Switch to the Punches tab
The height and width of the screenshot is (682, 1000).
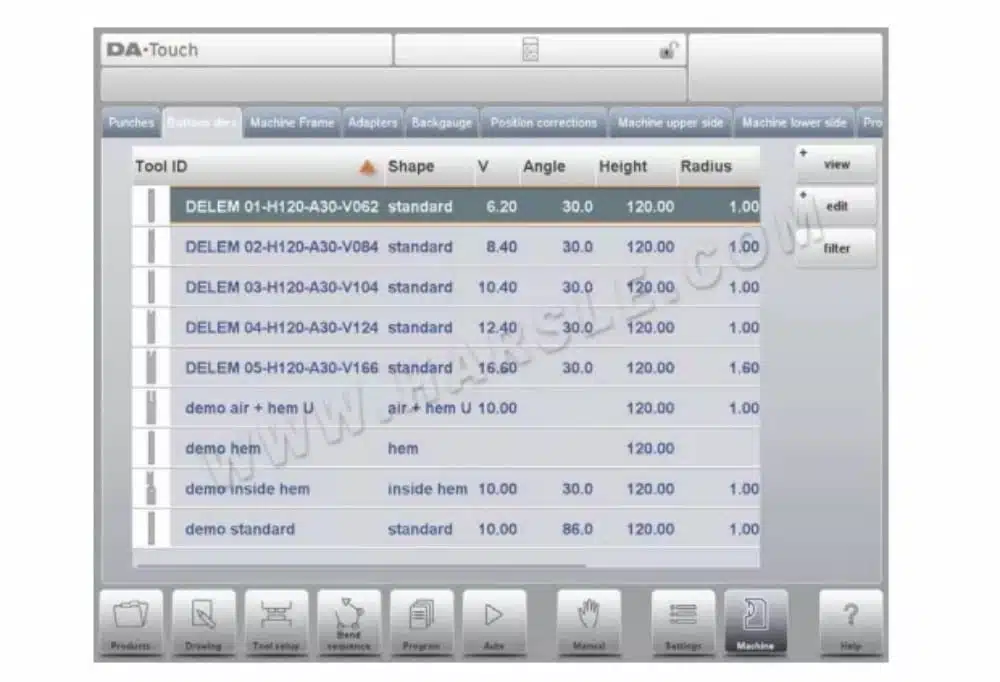(x=131, y=122)
